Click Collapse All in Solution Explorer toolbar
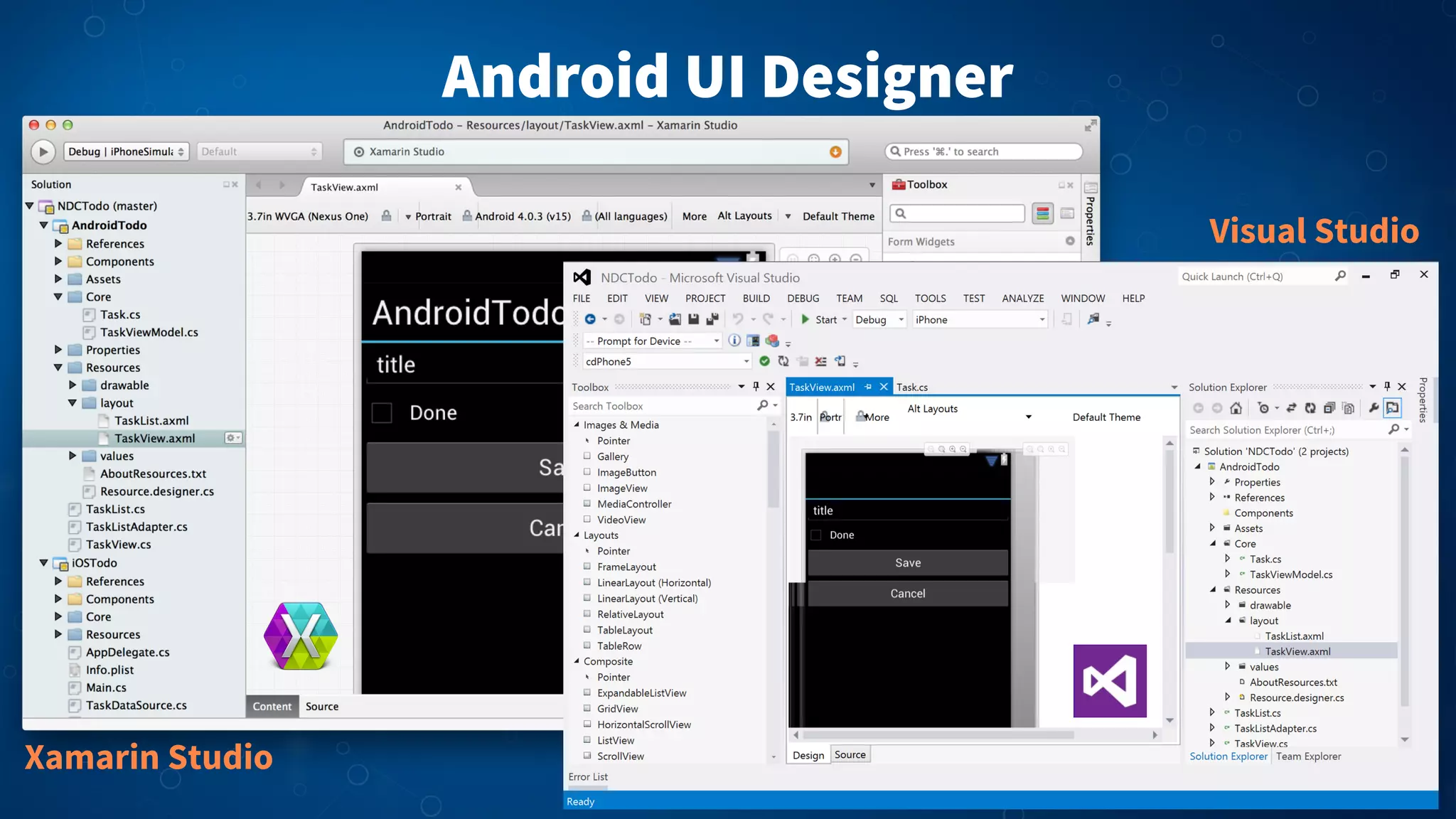This screenshot has height=819, width=1456. click(1328, 408)
